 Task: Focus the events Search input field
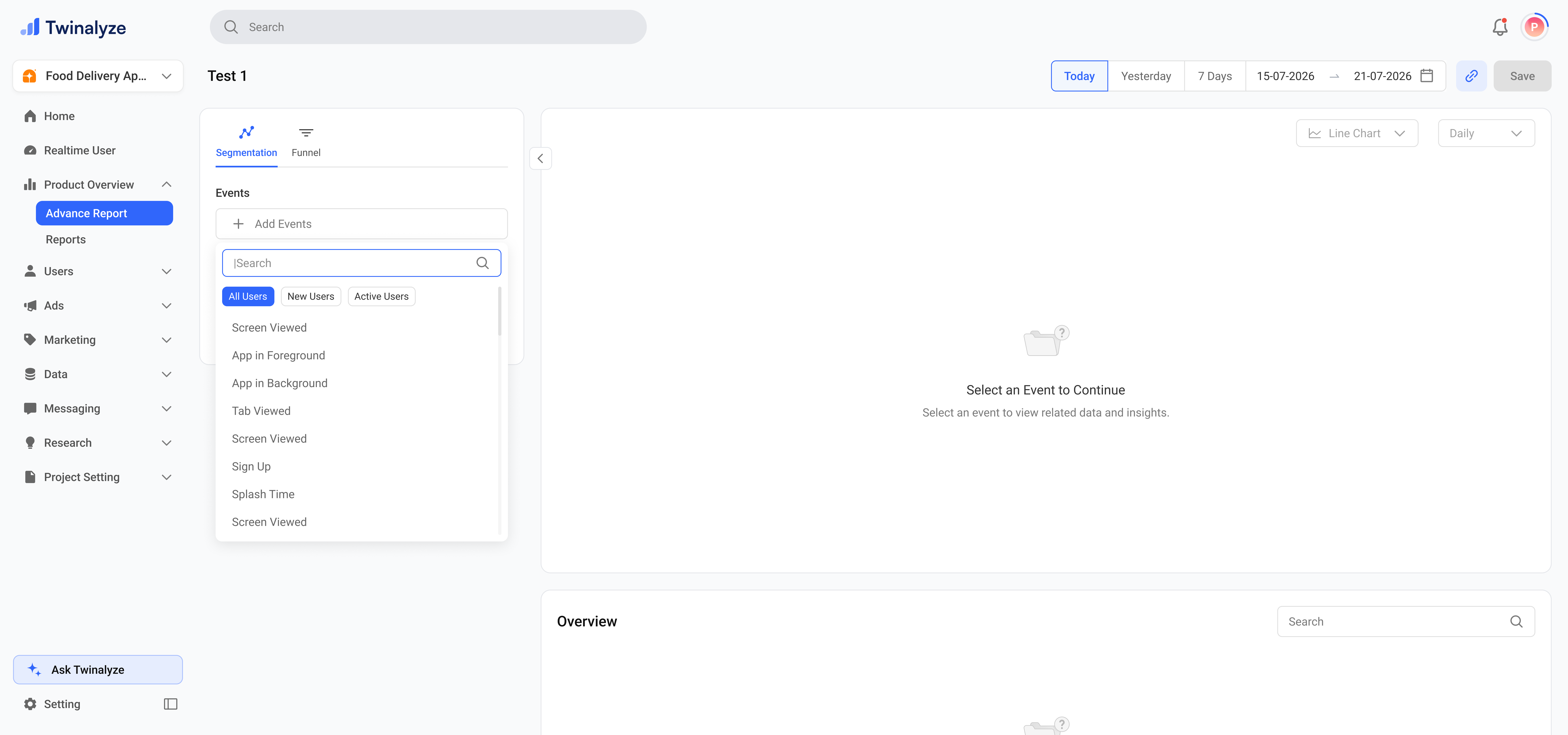[362, 263]
